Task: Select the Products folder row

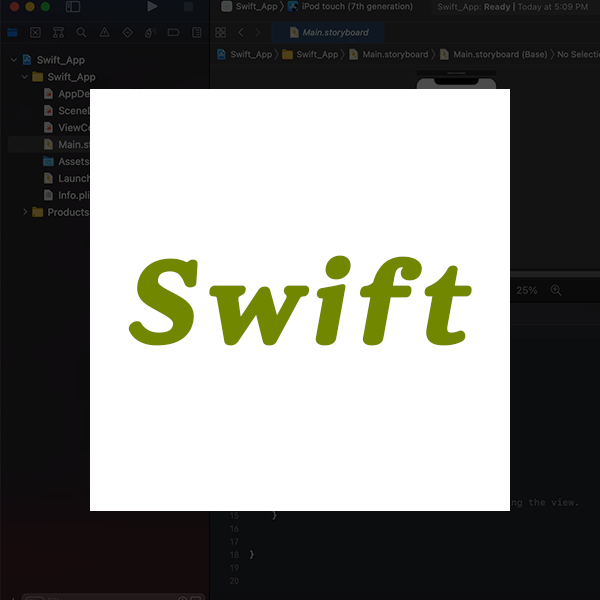Action: (x=61, y=212)
